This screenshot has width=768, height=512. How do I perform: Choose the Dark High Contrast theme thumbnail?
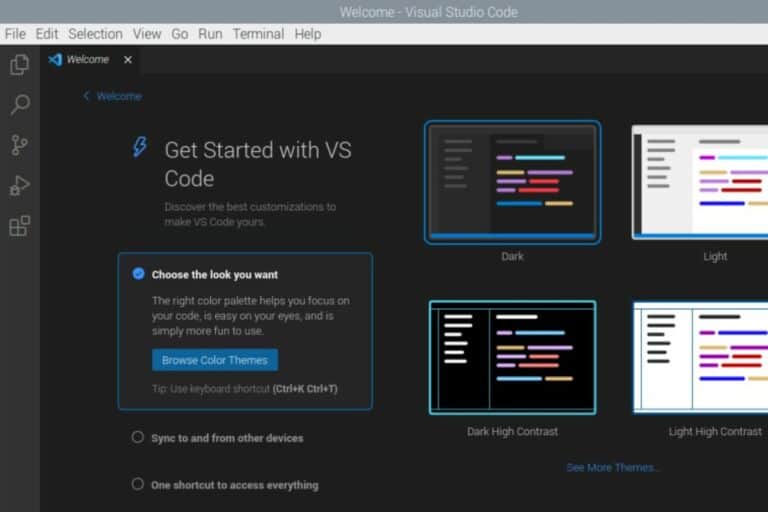[512, 358]
